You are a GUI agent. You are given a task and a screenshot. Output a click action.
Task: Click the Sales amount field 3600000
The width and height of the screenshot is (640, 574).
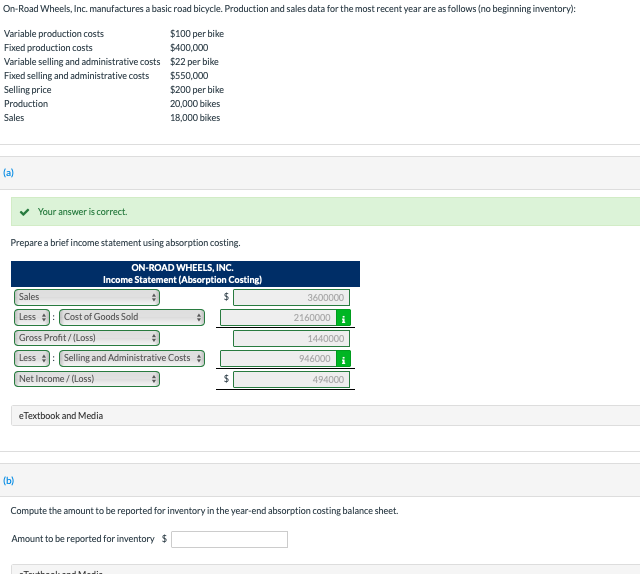point(291,298)
